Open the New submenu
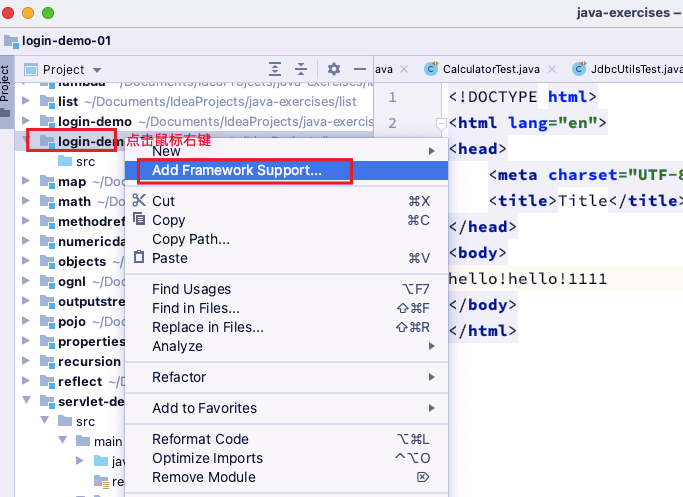The image size is (683, 497). (x=286, y=151)
